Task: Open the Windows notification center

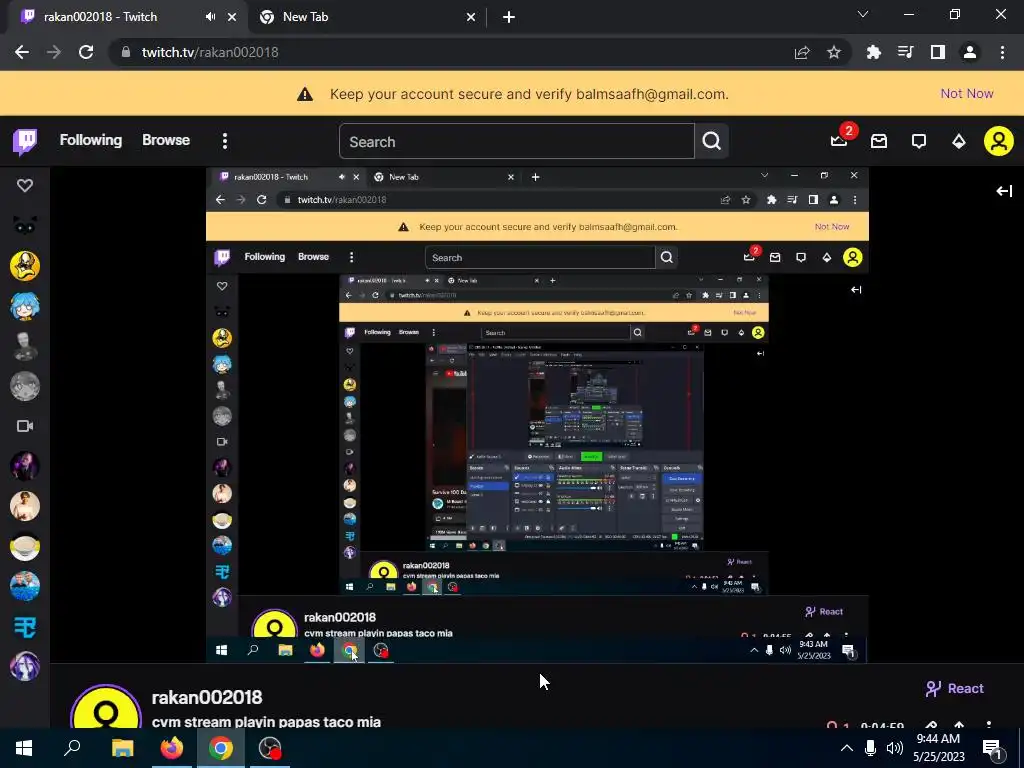Action: pos(992,748)
